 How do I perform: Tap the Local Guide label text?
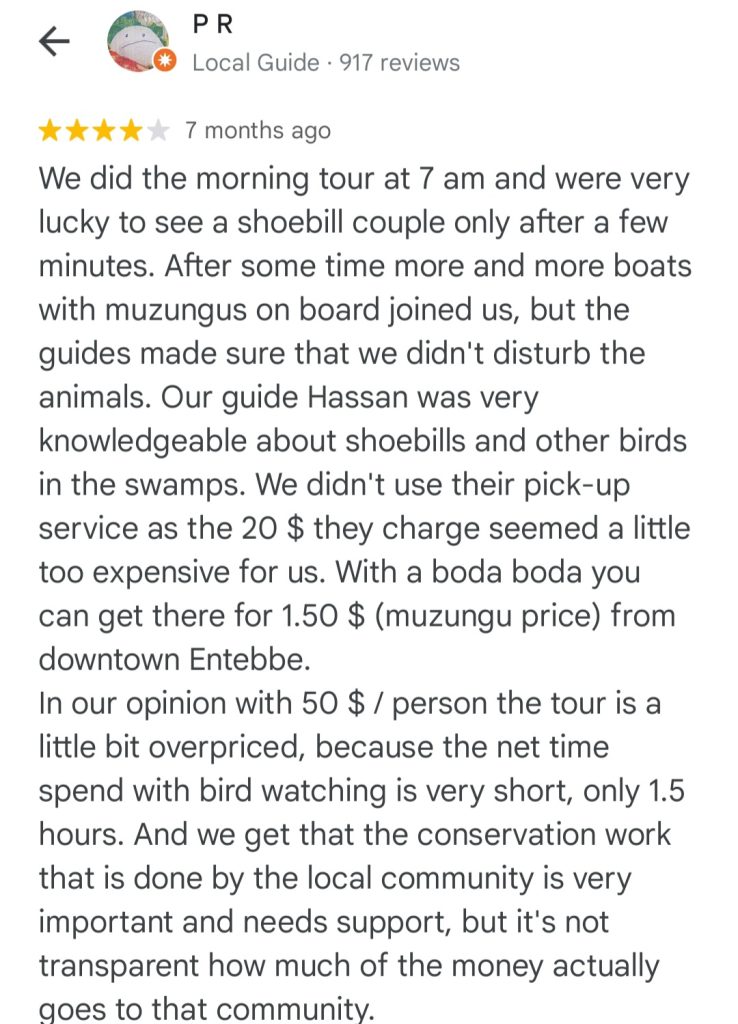pyautogui.click(x=255, y=63)
